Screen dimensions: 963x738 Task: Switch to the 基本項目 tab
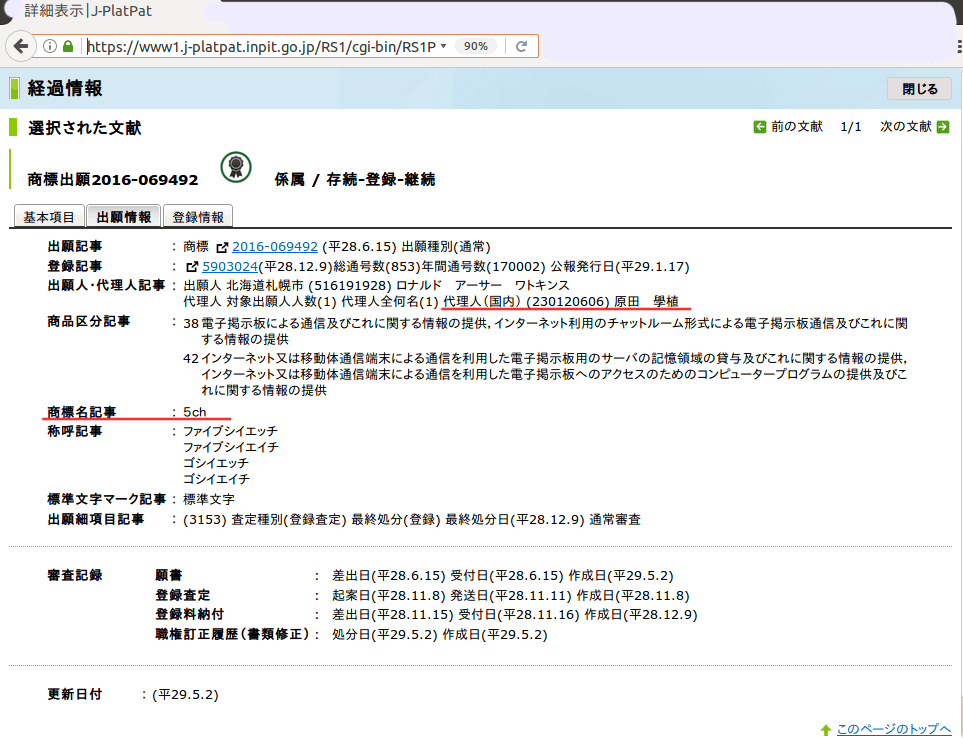[49, 217]
